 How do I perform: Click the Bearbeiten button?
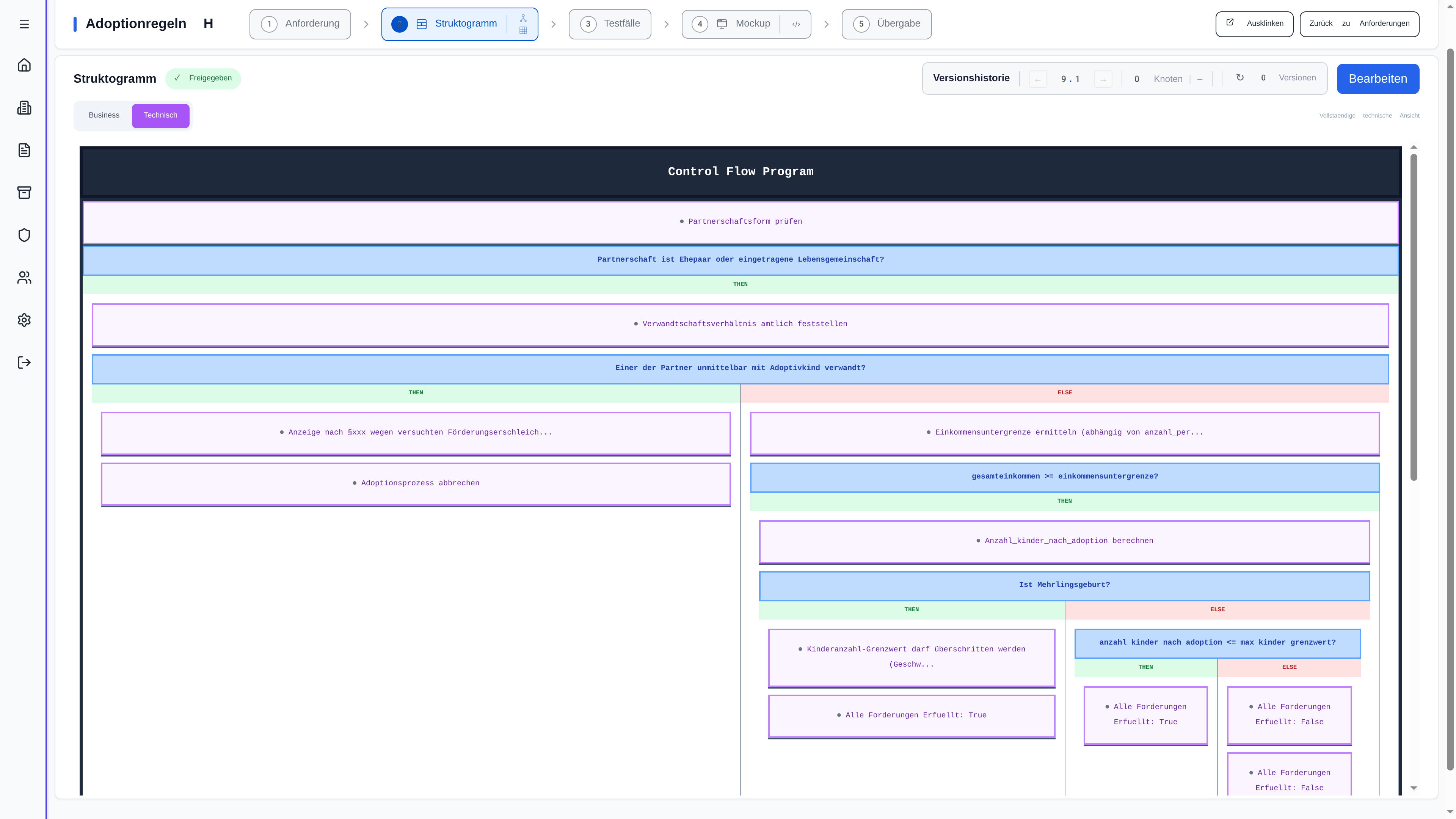[x=1378, y=79]
